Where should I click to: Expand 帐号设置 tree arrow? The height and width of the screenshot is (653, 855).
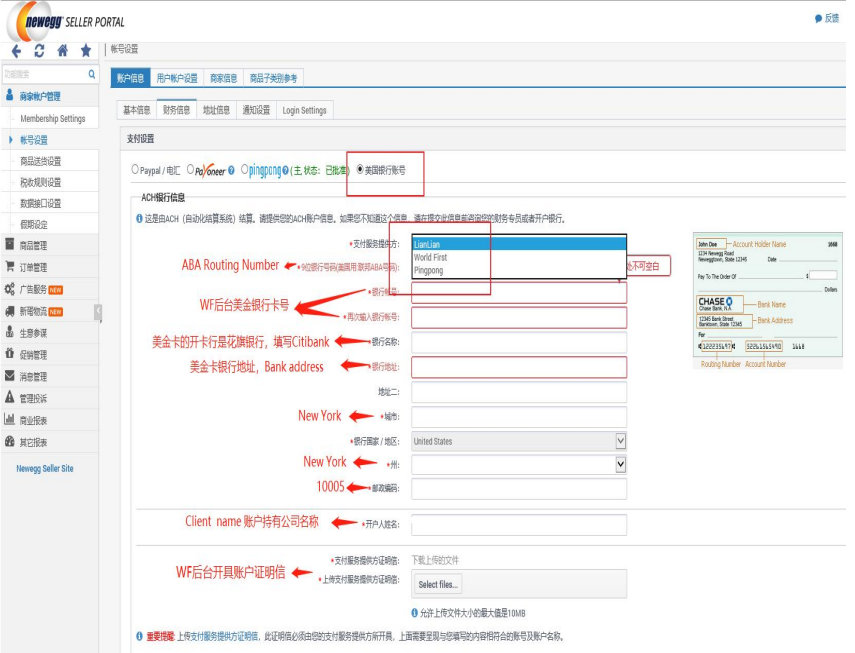pyautogui.click(x=11, y=140)
